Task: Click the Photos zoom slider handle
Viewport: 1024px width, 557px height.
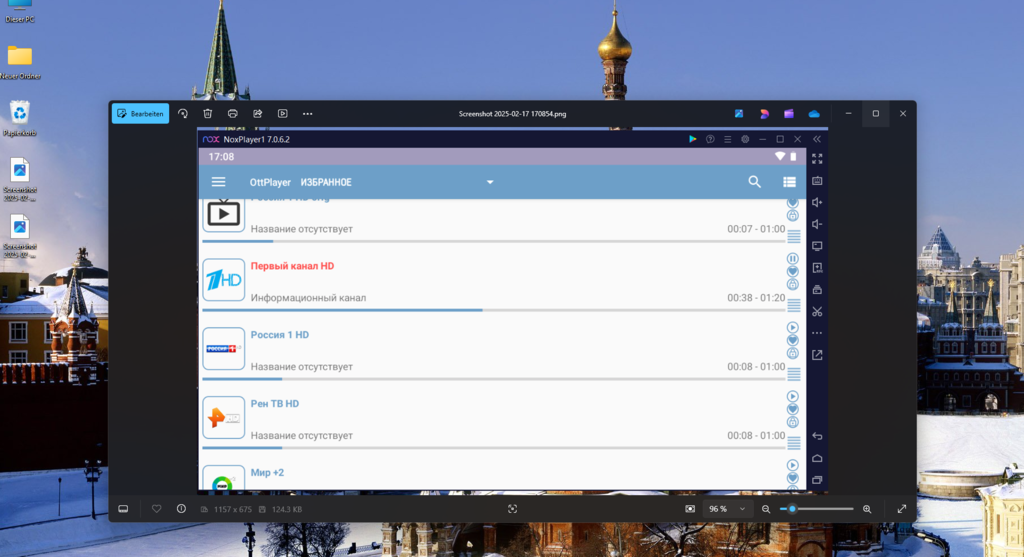Action: pos(792,509)
